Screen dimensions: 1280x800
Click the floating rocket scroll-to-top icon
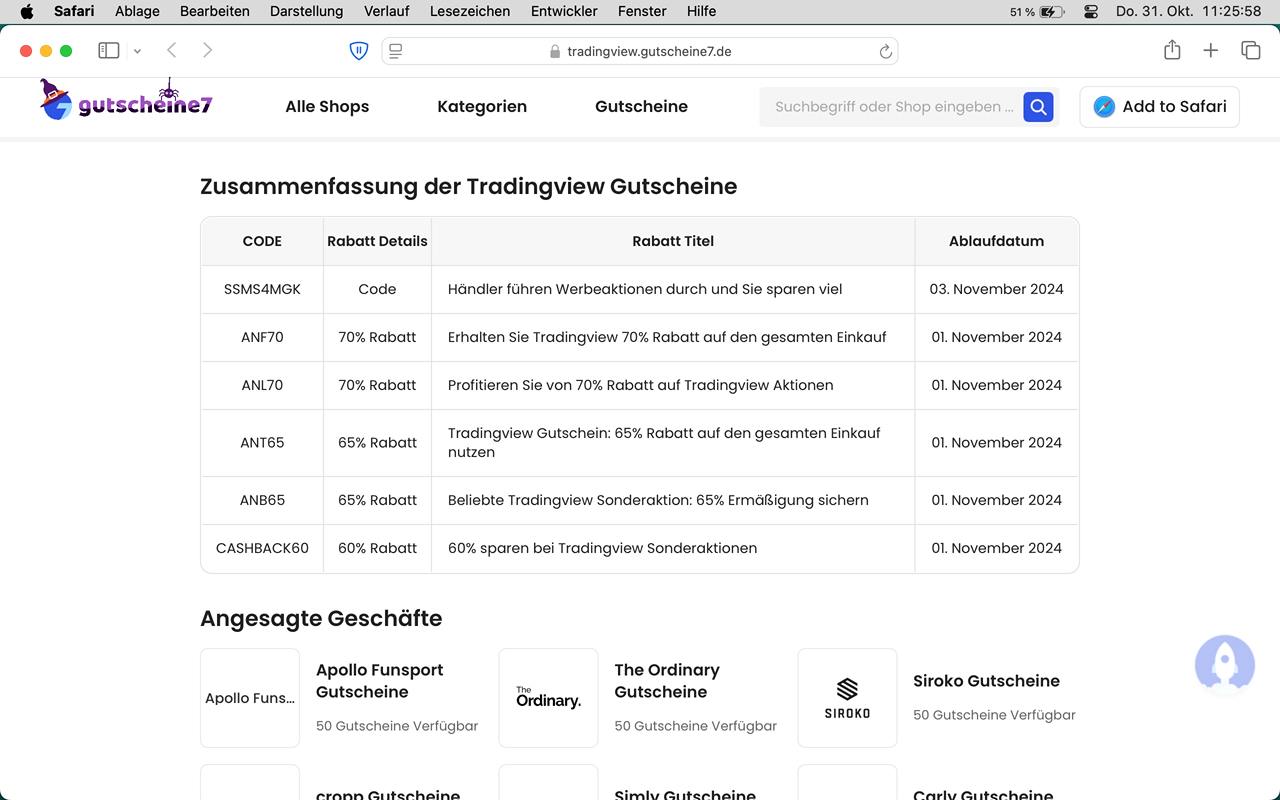coord(1224,662)
